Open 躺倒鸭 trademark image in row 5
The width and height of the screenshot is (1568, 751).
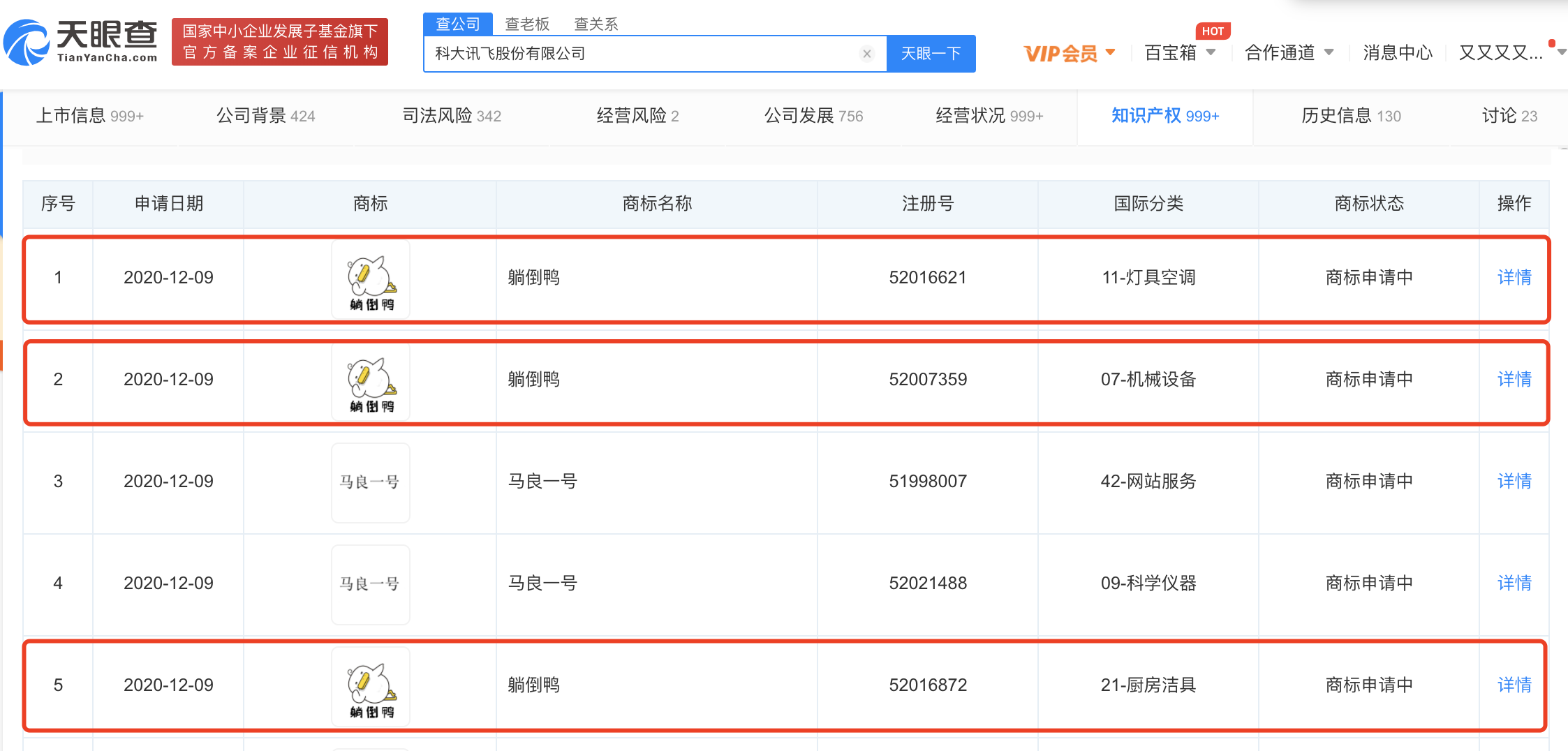tap(371, 686)
